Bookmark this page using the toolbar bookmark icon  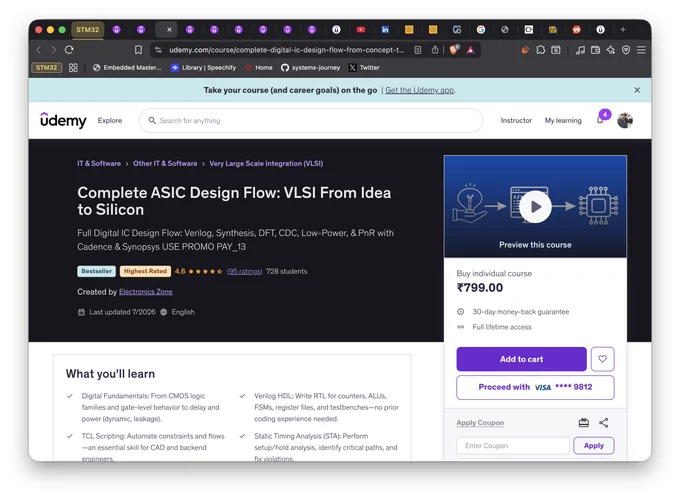[x=138, y=50]
